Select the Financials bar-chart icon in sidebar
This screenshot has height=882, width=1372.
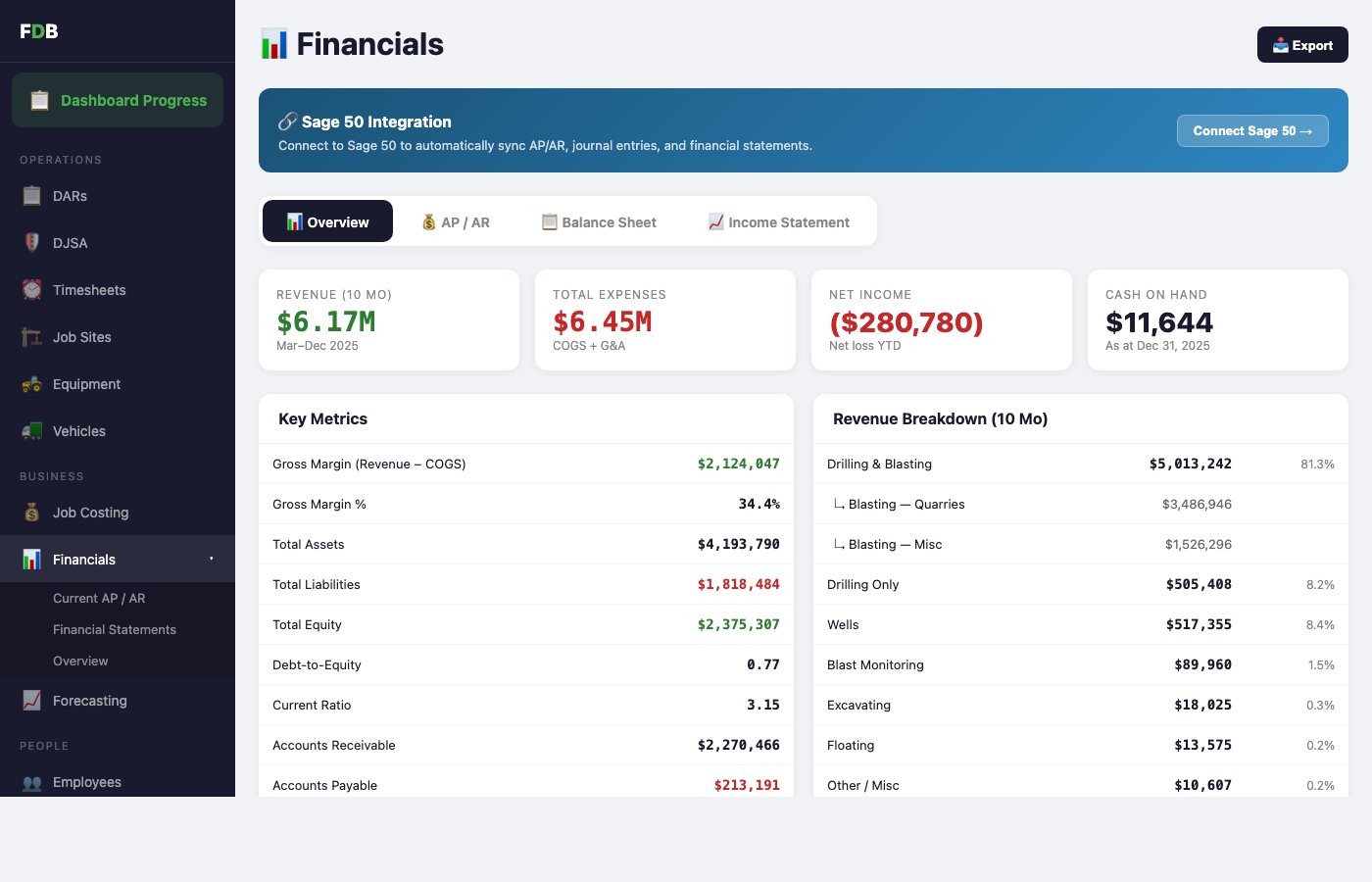(x=31, y=559)
